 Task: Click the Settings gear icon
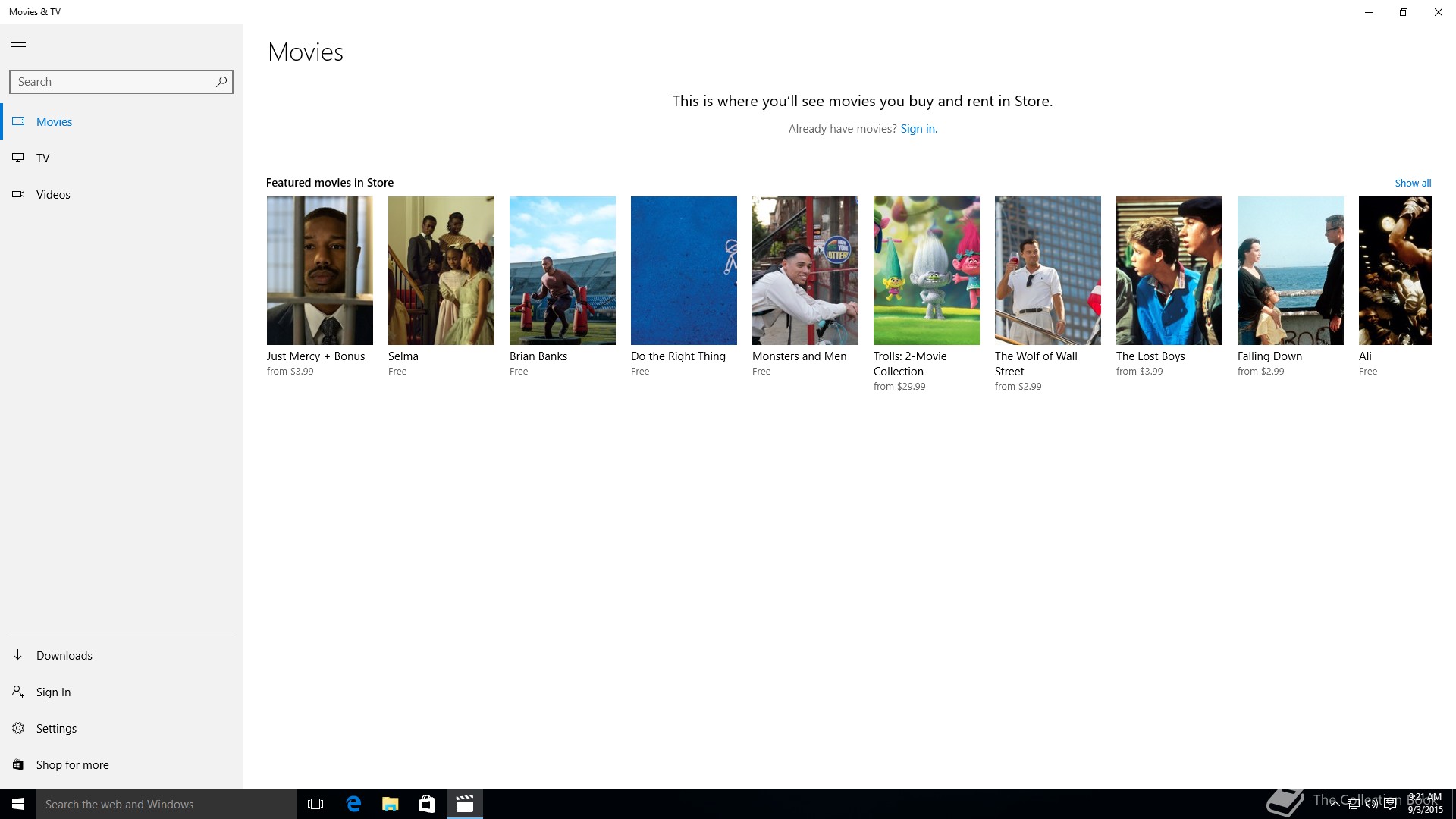tap(18, 728)
